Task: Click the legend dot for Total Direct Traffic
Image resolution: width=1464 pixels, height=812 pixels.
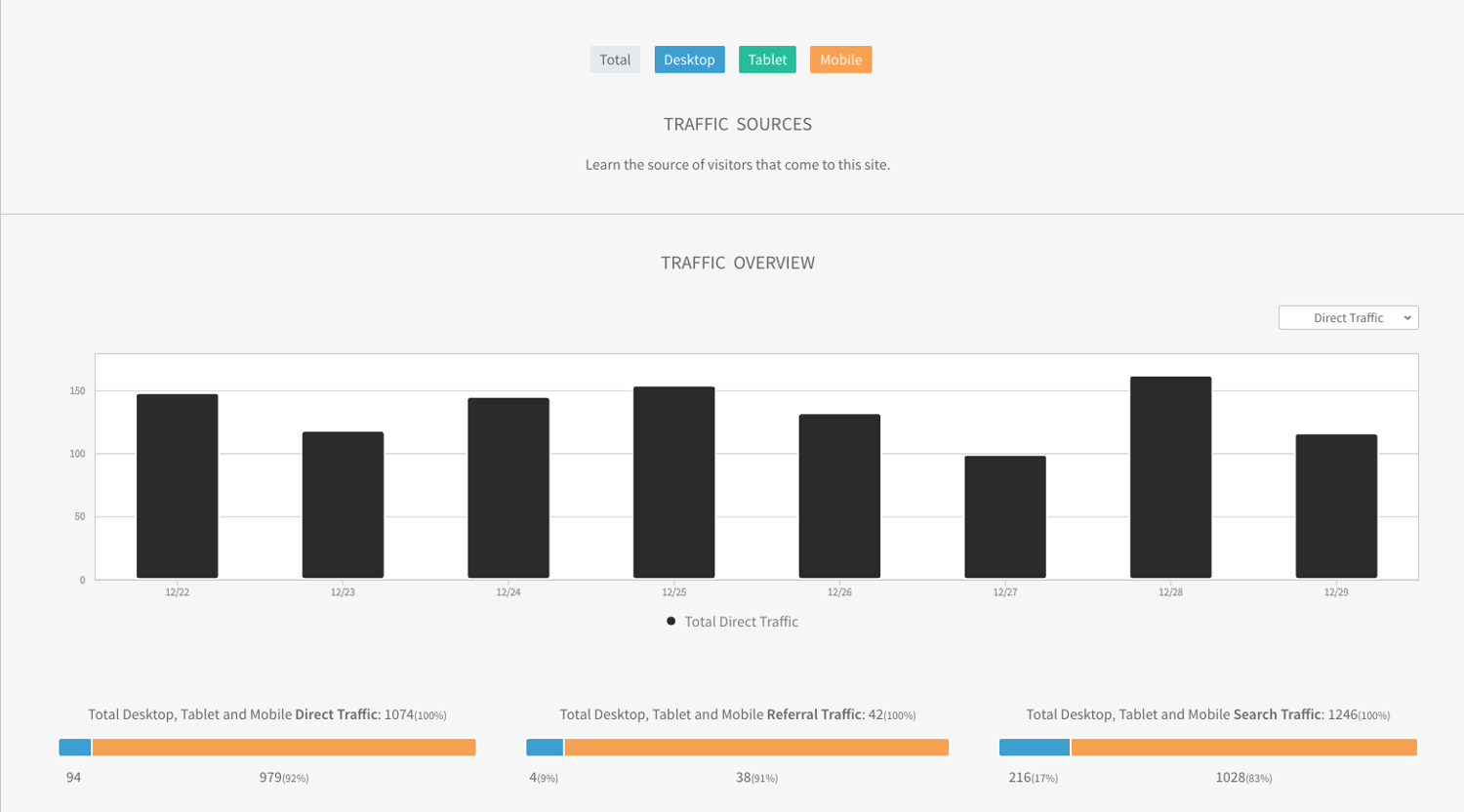Action: (x=671, y=622)
